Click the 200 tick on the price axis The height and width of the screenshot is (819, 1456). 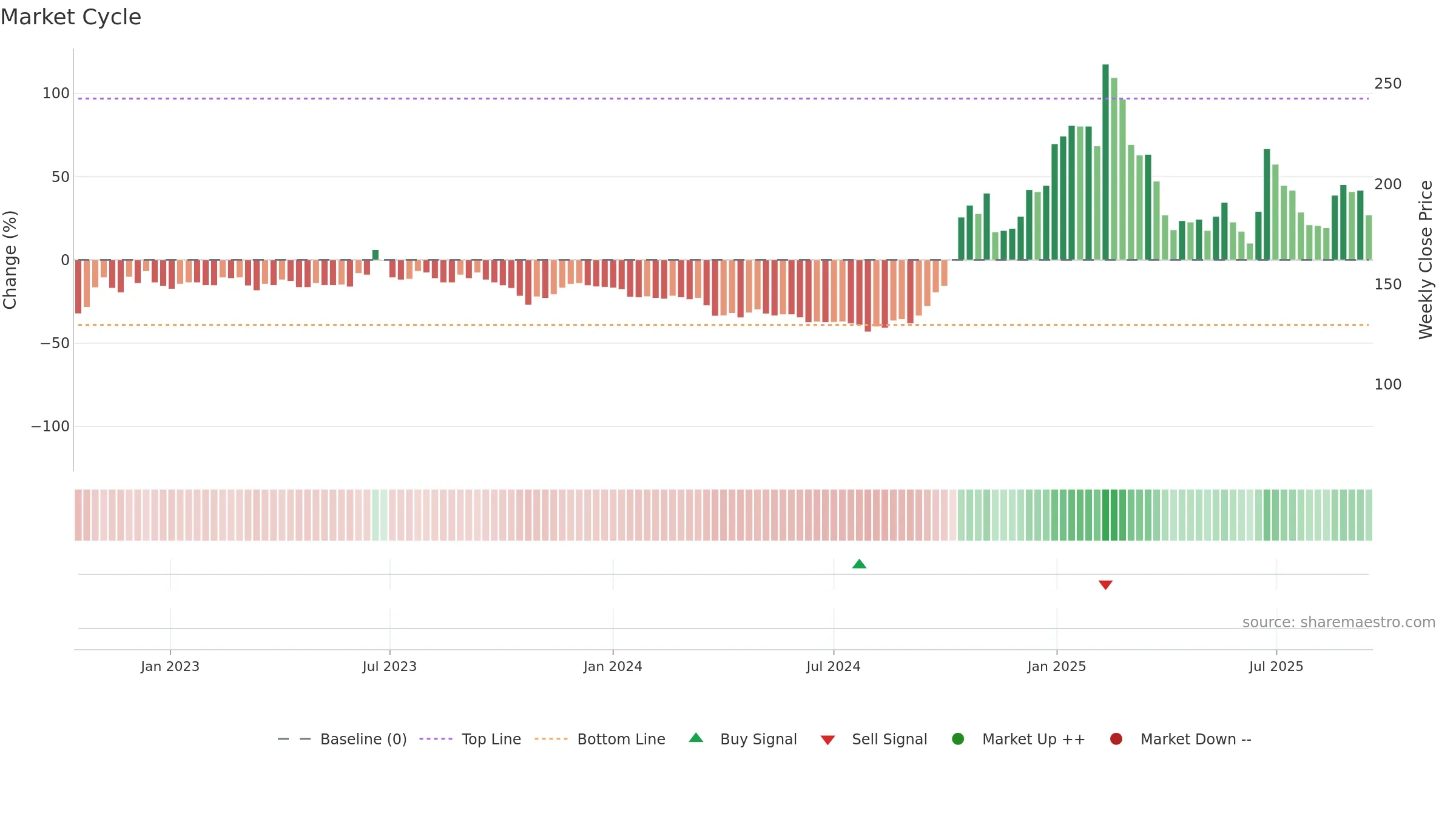click(x=1388, y=184)
